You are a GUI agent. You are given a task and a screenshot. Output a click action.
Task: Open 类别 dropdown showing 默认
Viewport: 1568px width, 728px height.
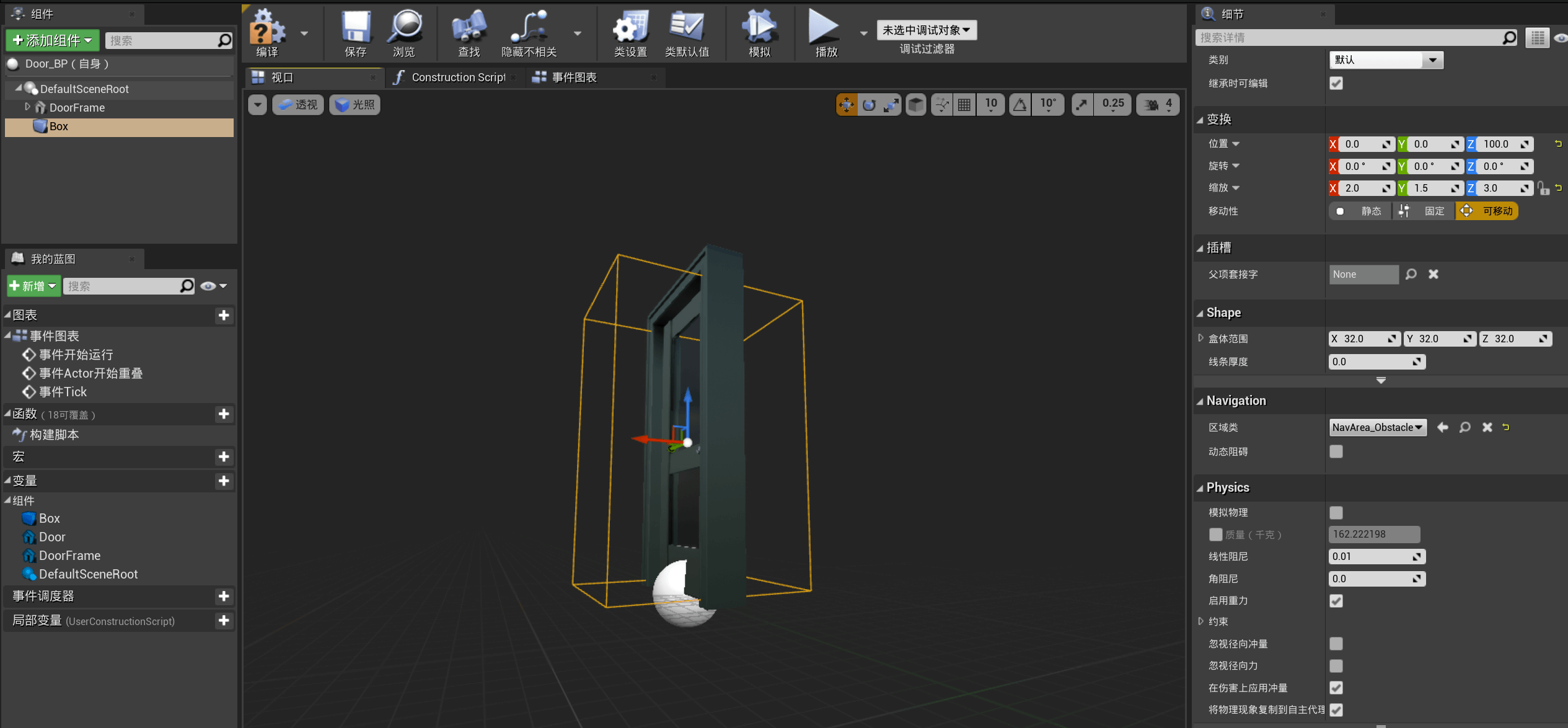[x=1386, y=60]
